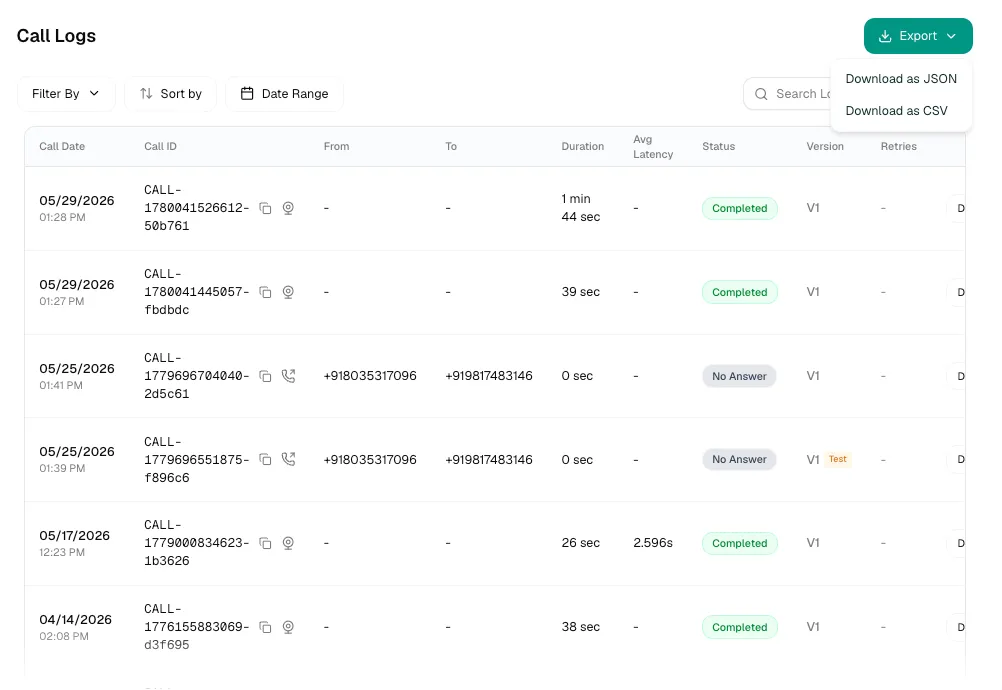The height and width of the screenshot is (690, 1002).
Task: Open the Filter By dropdown
Action: tap(66, 94)
